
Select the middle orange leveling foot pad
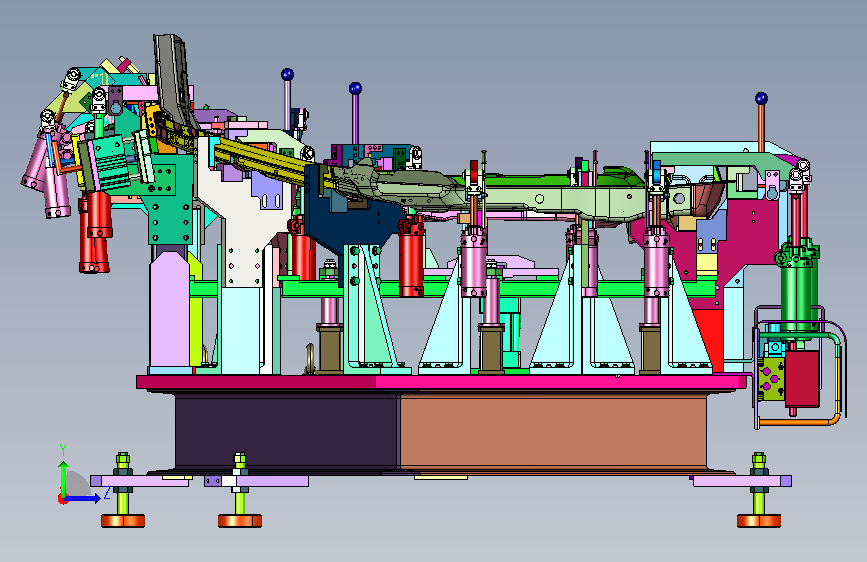tap(239, 521)
